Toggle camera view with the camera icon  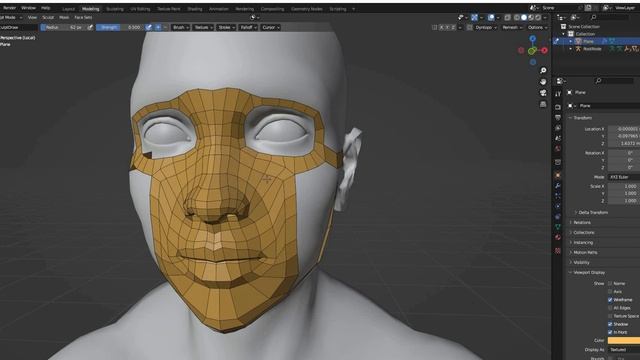click(543, 93)
